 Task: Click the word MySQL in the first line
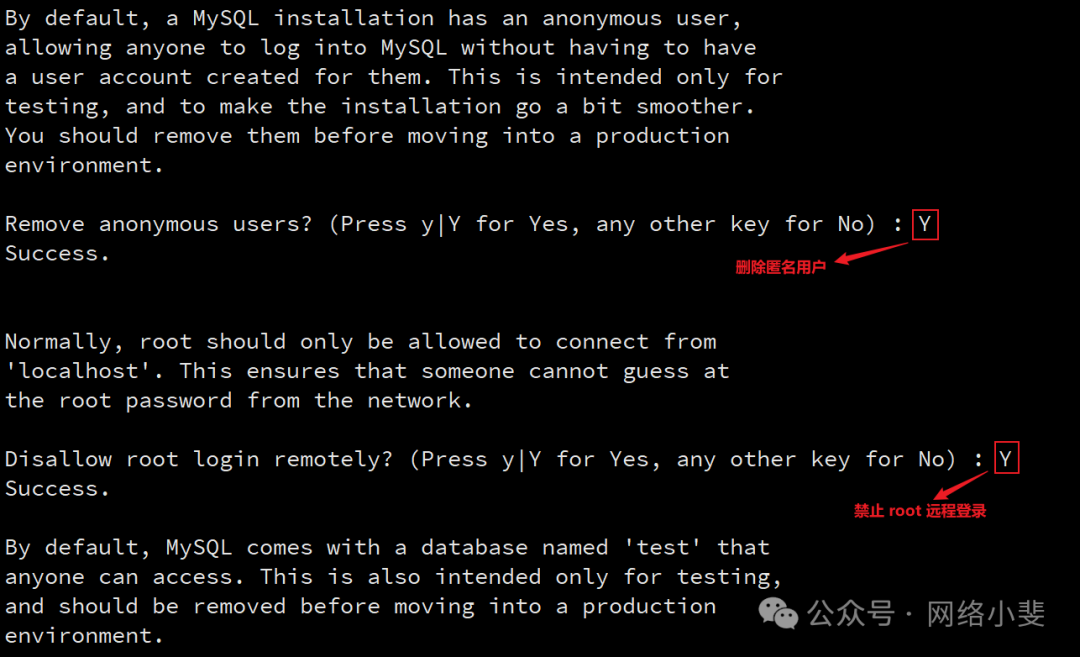tap(225, 19)
